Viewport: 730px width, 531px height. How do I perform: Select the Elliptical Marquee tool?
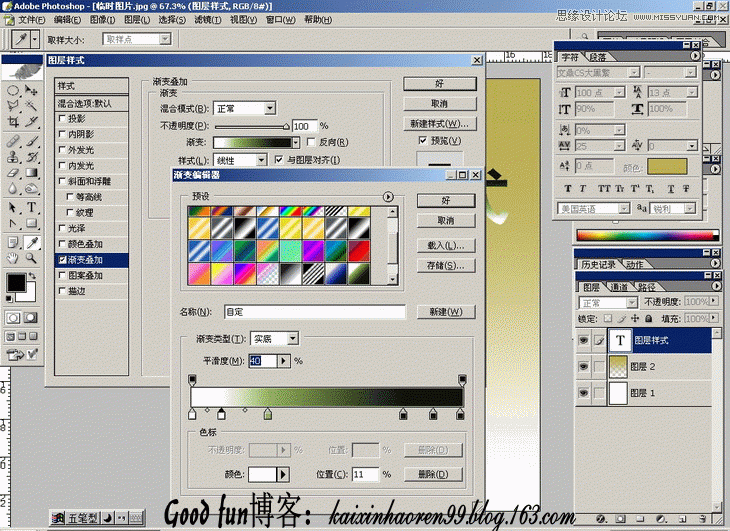pyautogui.click(x=13, y=90)
